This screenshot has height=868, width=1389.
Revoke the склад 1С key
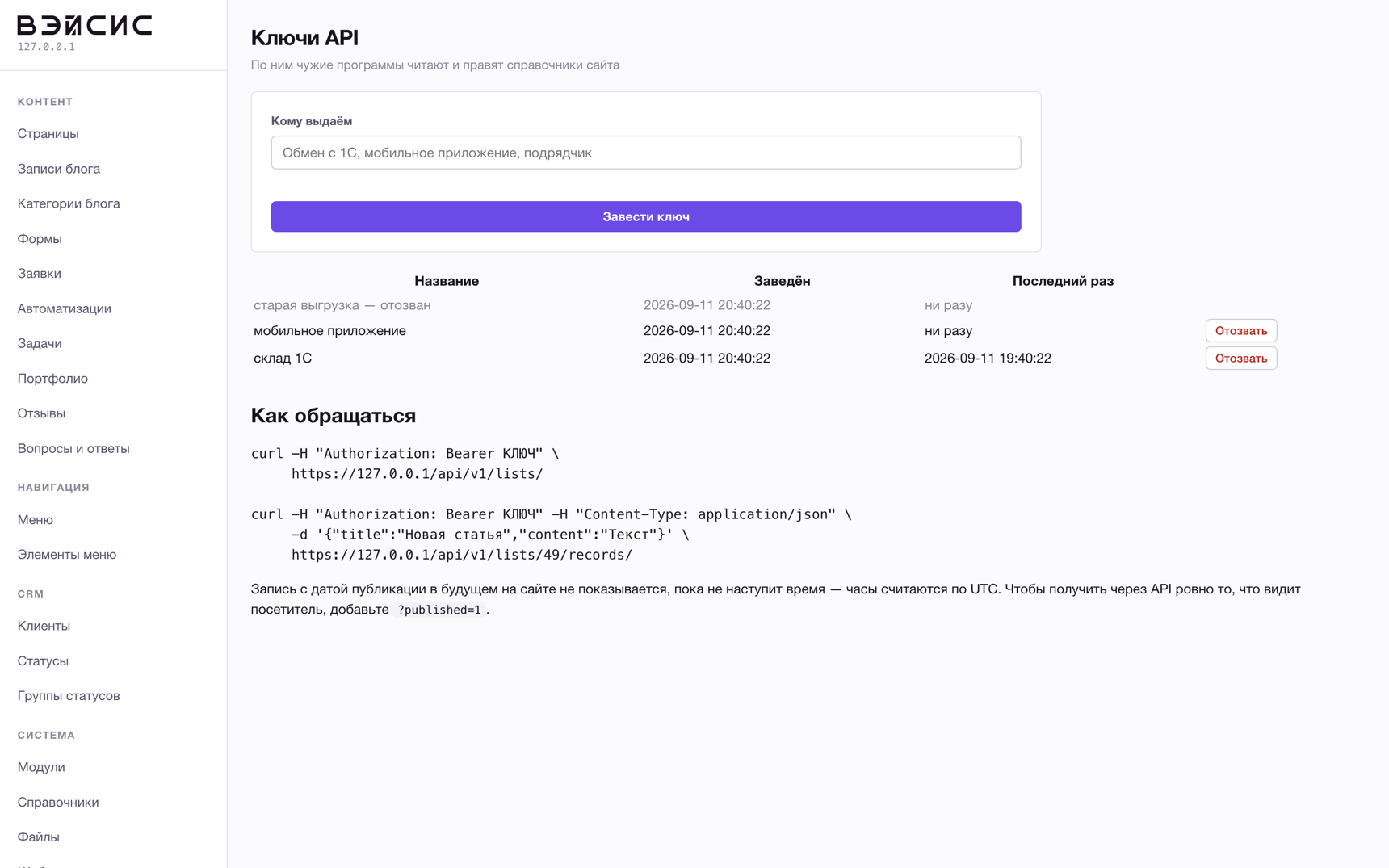pos(1241,358)
